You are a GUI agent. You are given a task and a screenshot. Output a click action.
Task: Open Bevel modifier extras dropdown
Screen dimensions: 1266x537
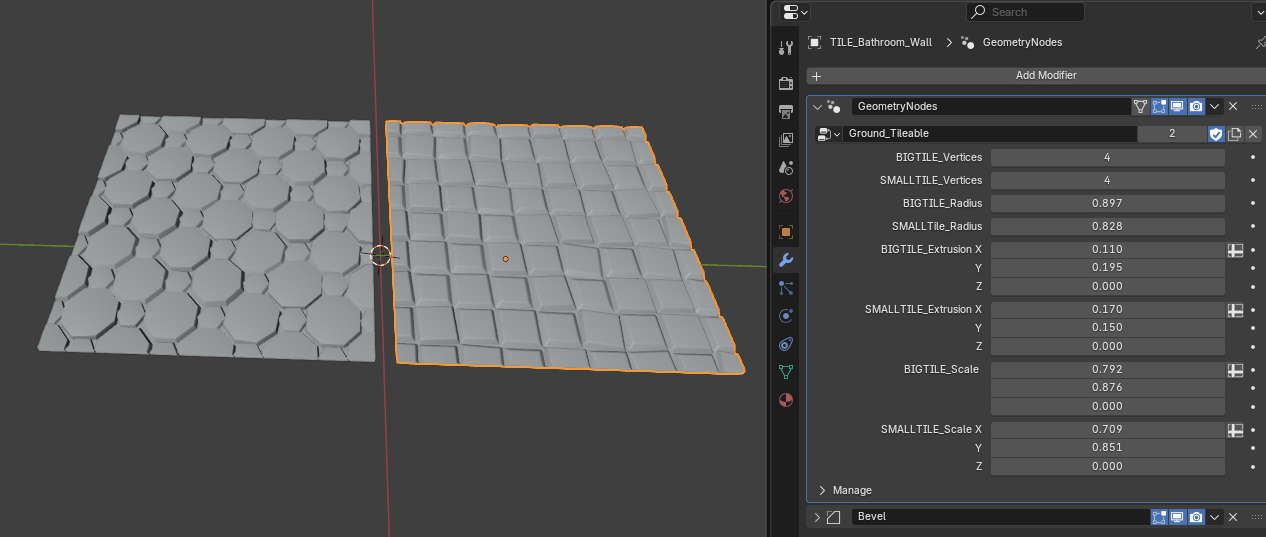(x=1215, y=517)
